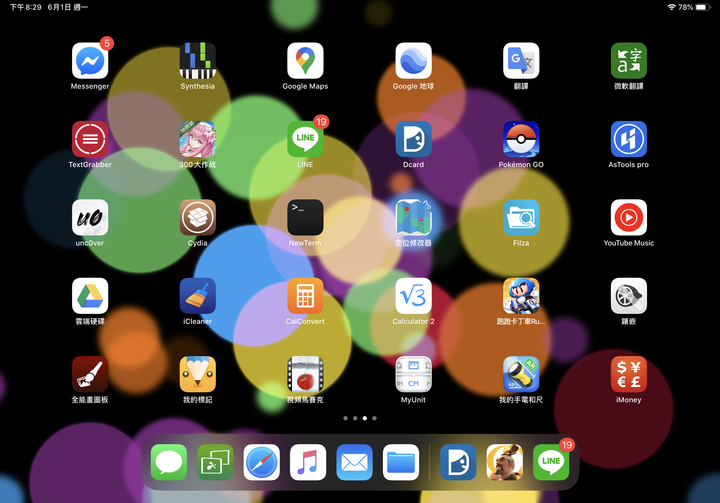Open Mail from the dock
This screenshot has width=720, height=503.
tap(354, 462)
